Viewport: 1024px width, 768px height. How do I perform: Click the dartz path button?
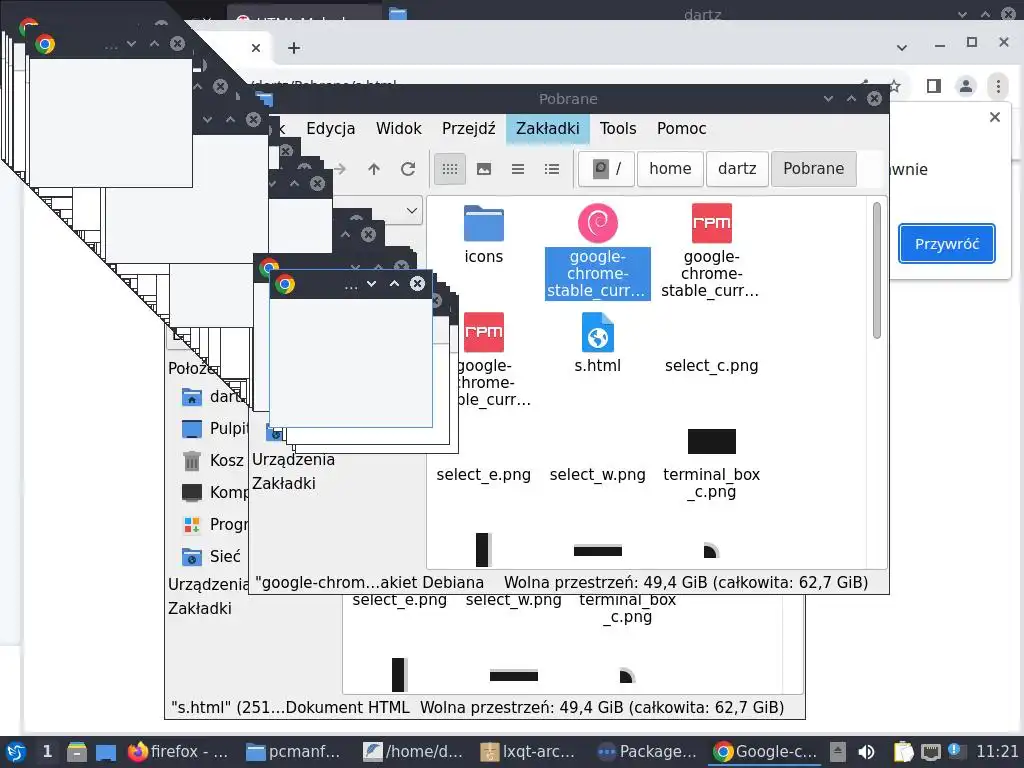click(x=737, y=169)
